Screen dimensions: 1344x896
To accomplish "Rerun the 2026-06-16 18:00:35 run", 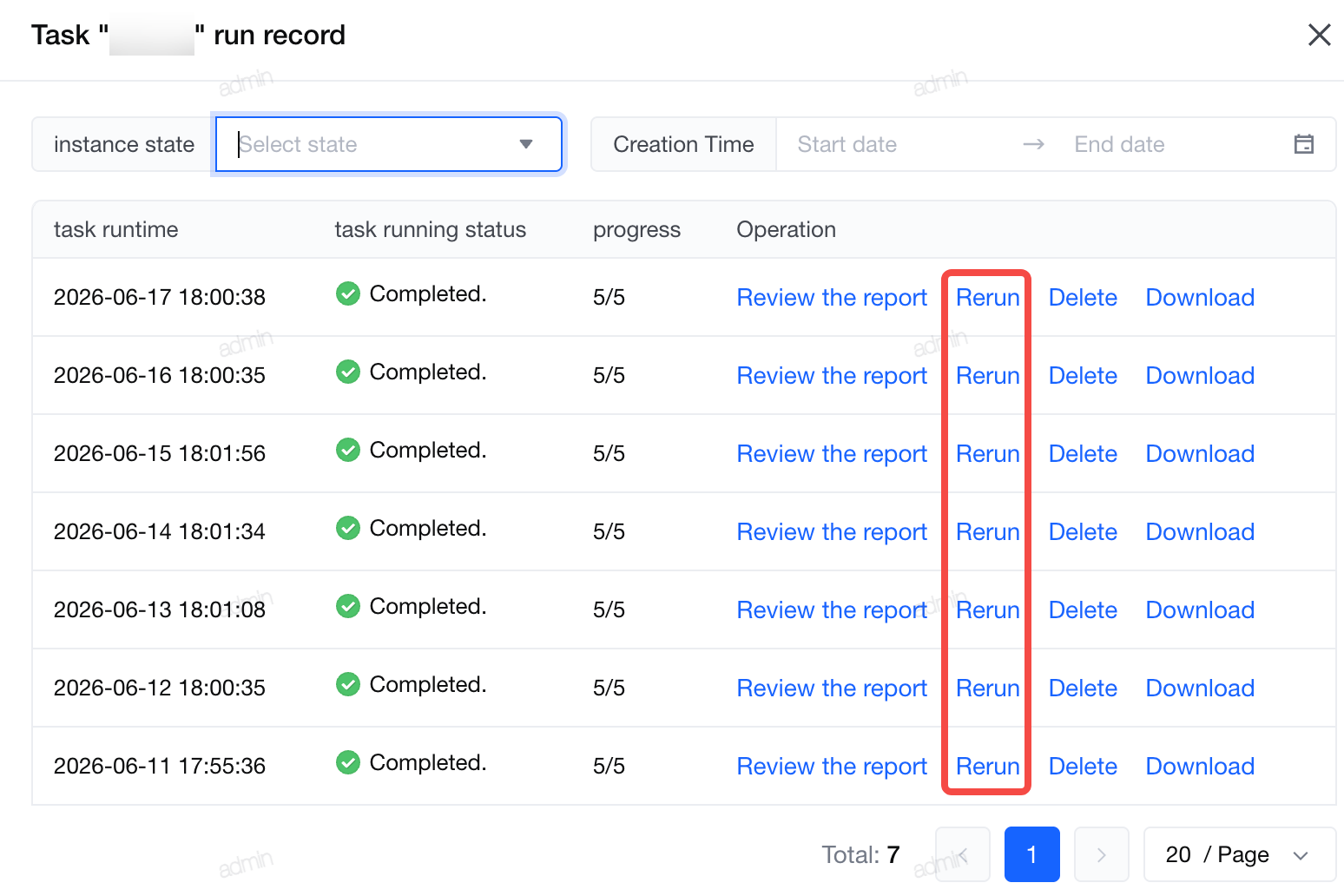I will (987, 375).
